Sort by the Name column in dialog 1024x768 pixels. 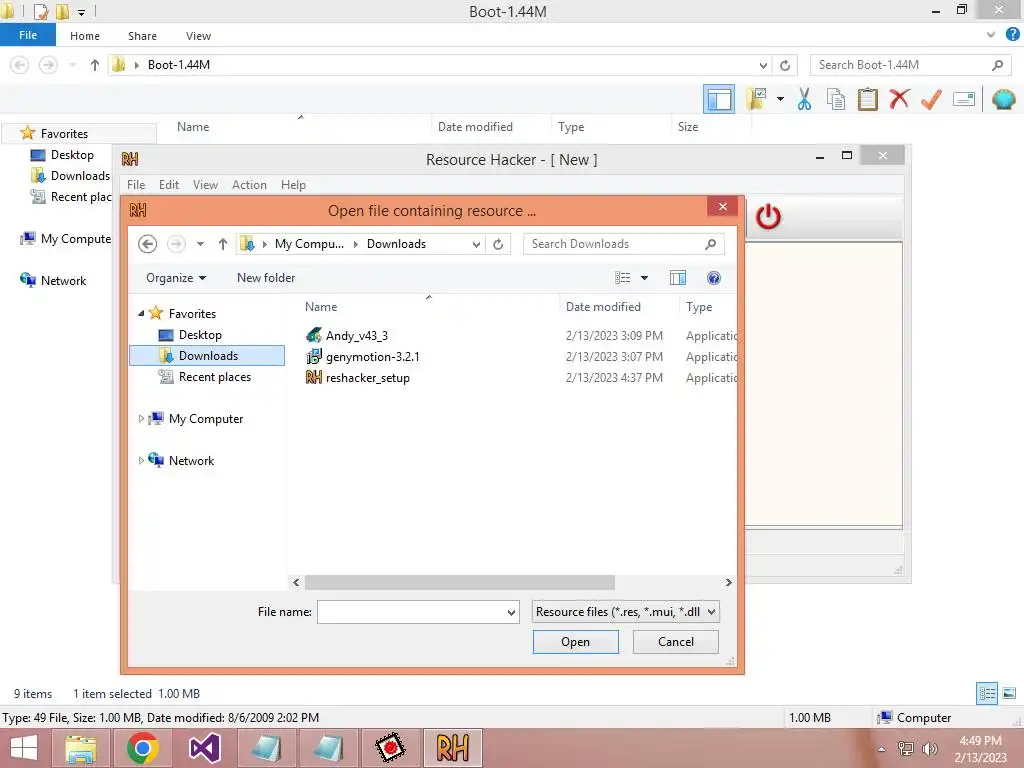(321, 307)
